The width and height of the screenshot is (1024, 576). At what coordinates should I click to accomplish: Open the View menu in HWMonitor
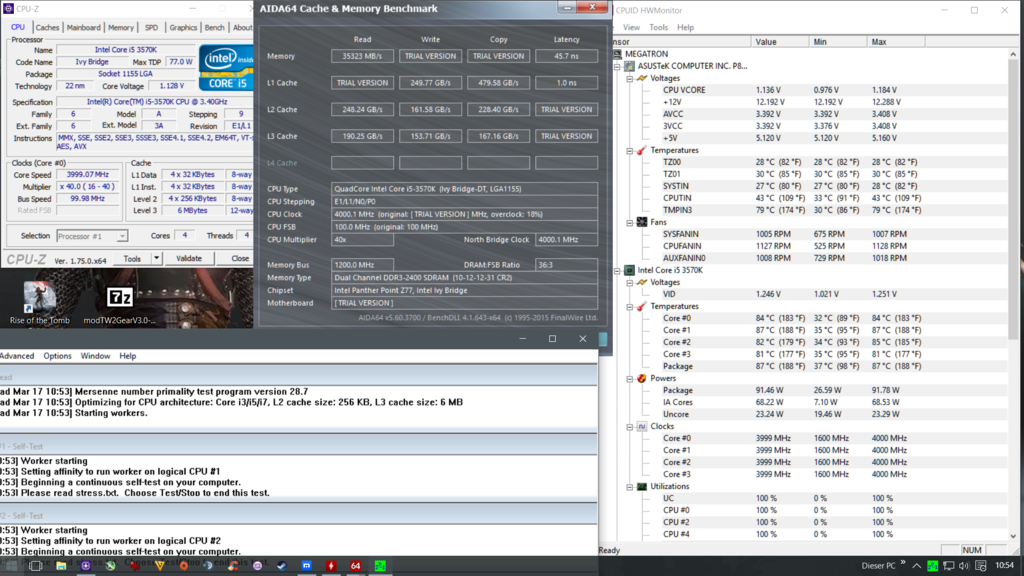click(631, 27)
